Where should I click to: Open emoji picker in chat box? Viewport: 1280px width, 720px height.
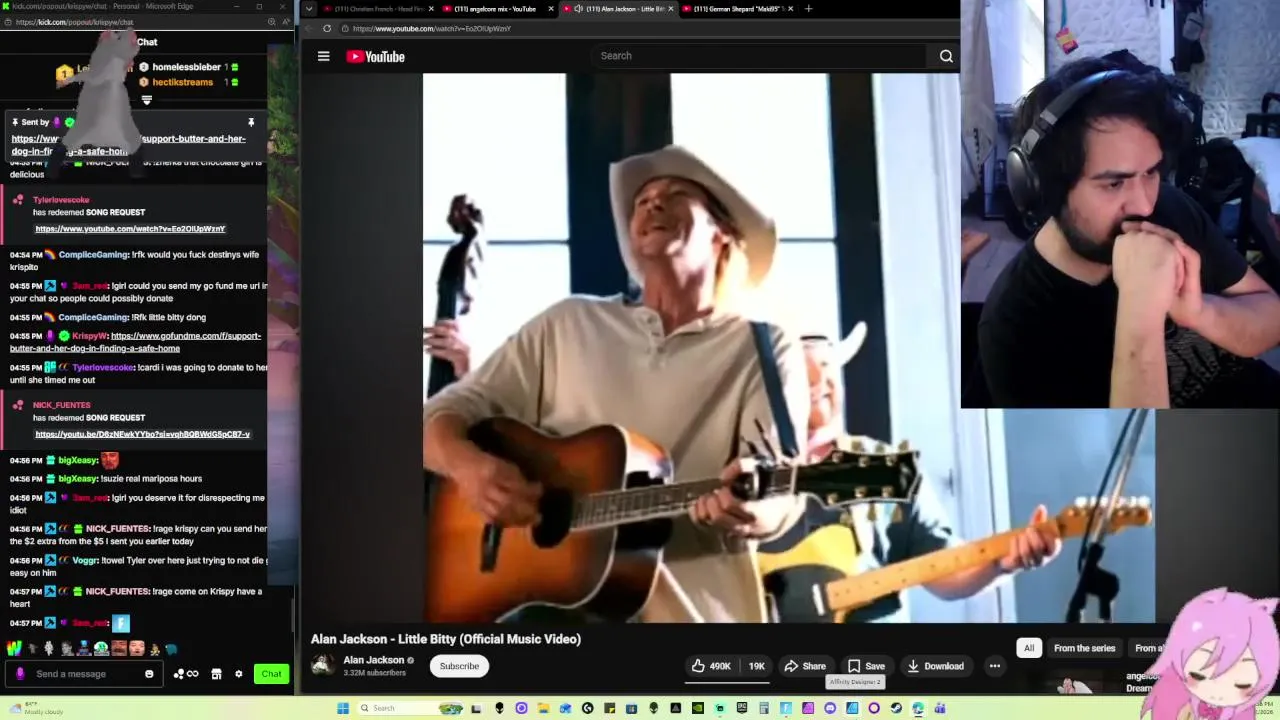149,674
